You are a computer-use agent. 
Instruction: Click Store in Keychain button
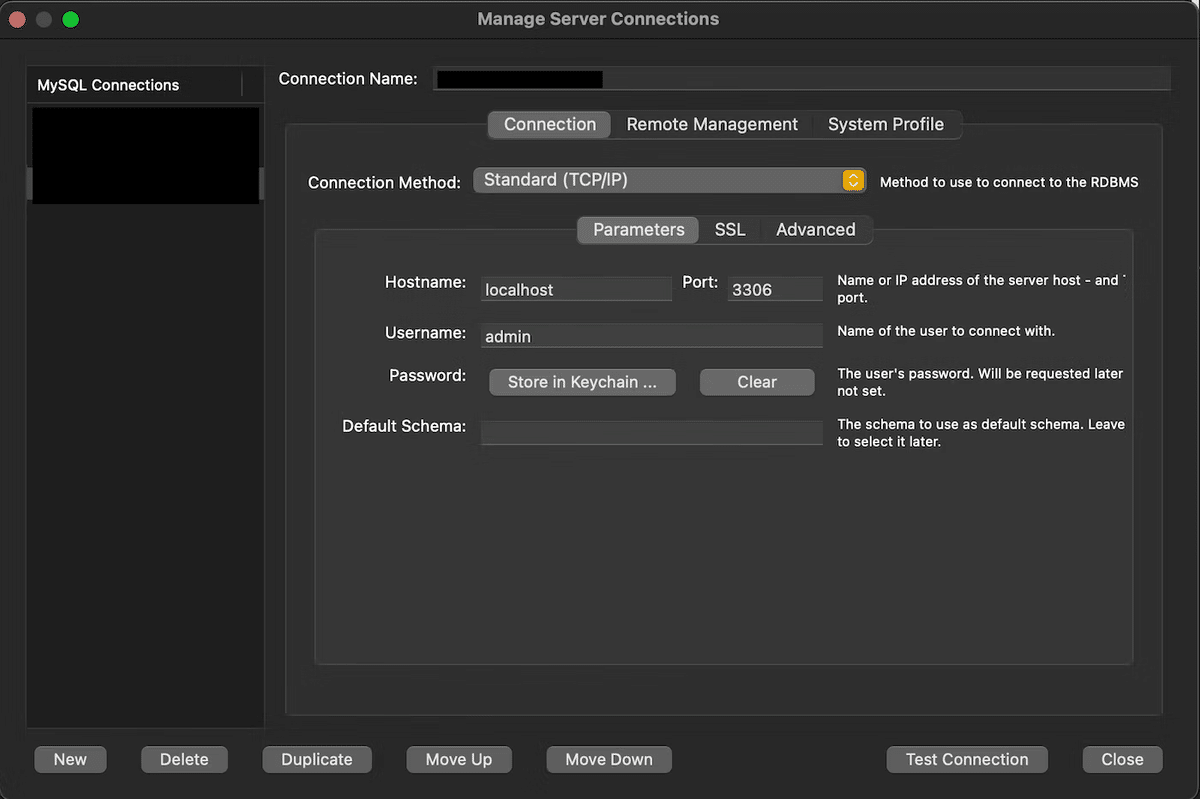pyautogui.click(x=582, y=382)
